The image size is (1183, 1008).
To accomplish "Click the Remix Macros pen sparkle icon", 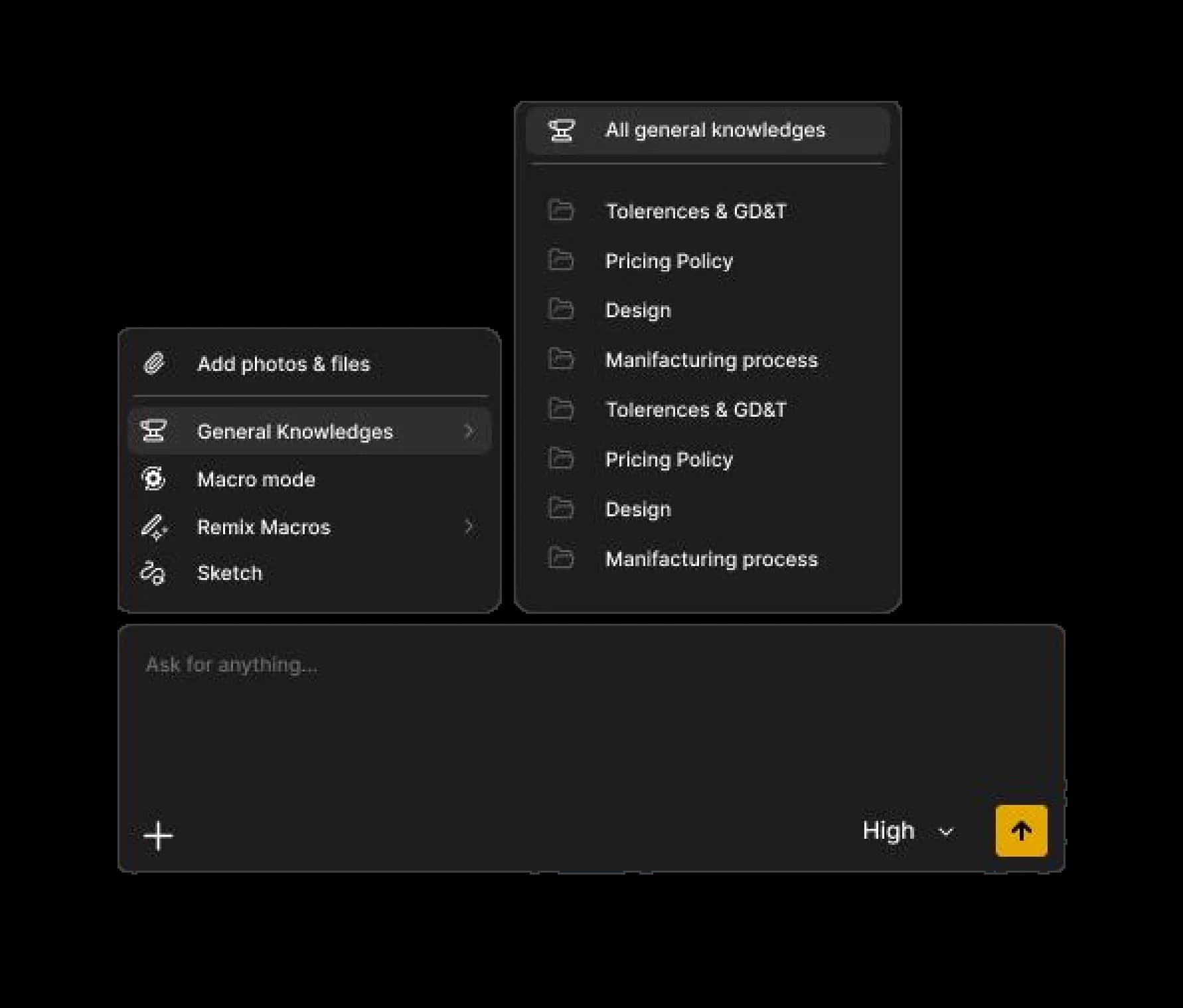I will coord(154,527).
